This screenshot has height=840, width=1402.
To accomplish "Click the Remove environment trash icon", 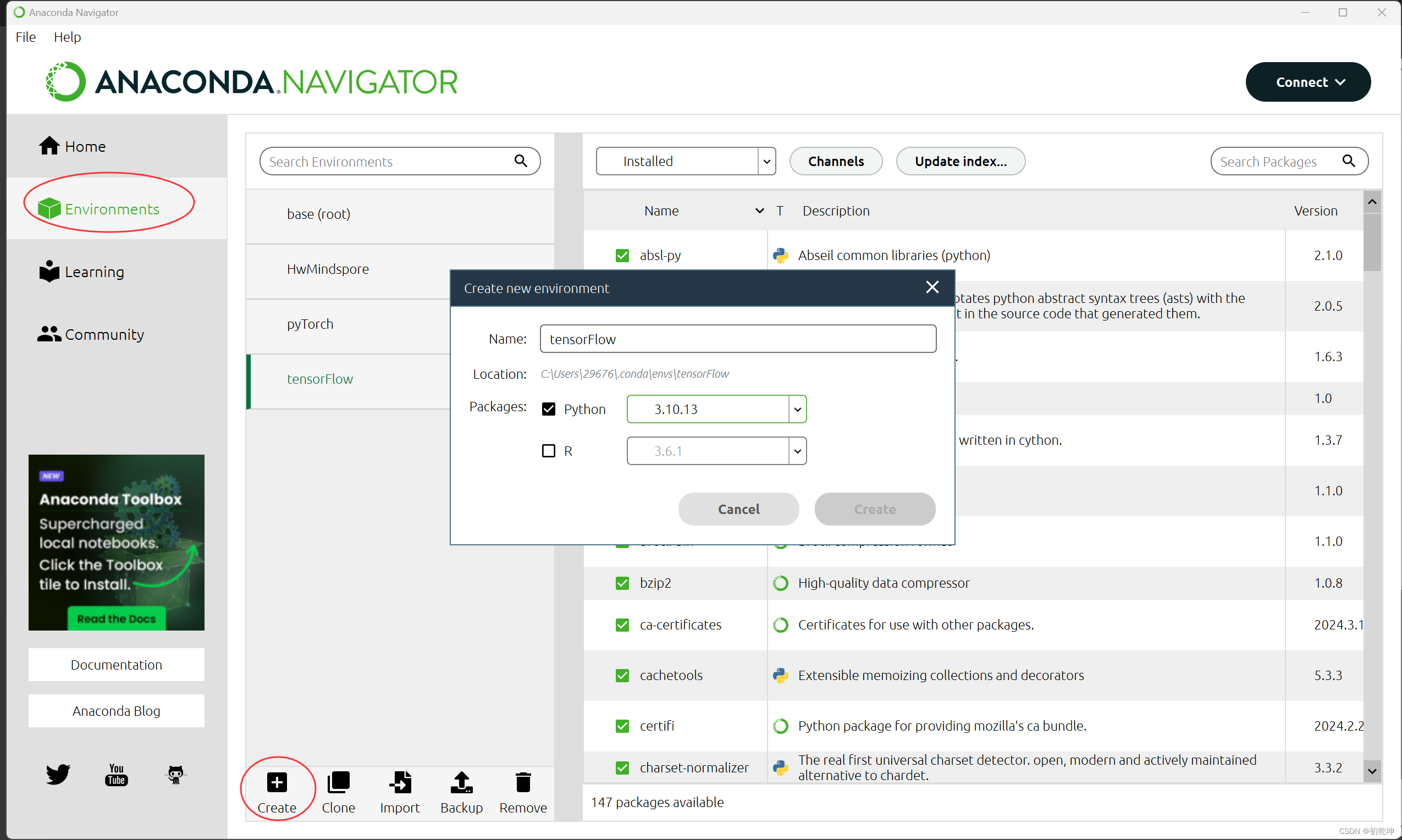I will (x=523, y=783).
